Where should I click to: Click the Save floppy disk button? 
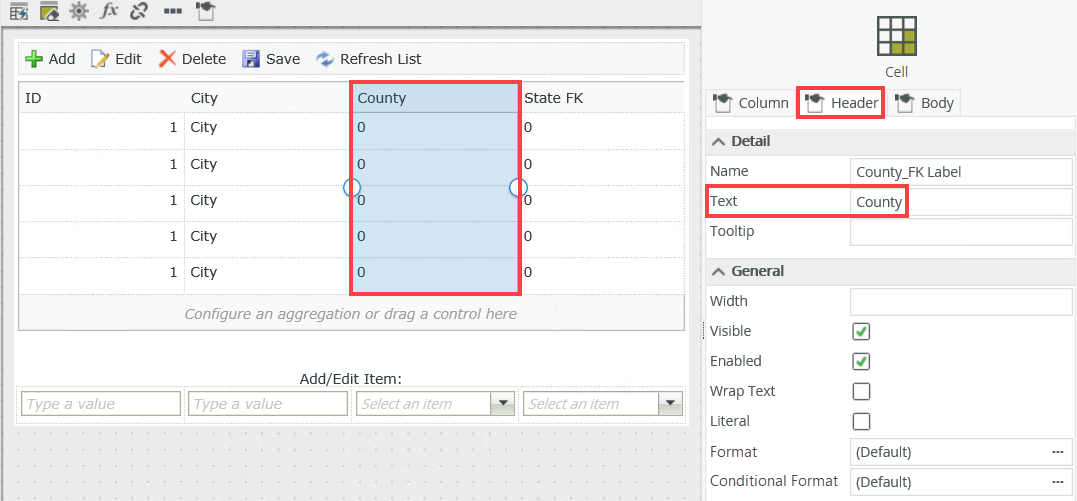(271, 59)
